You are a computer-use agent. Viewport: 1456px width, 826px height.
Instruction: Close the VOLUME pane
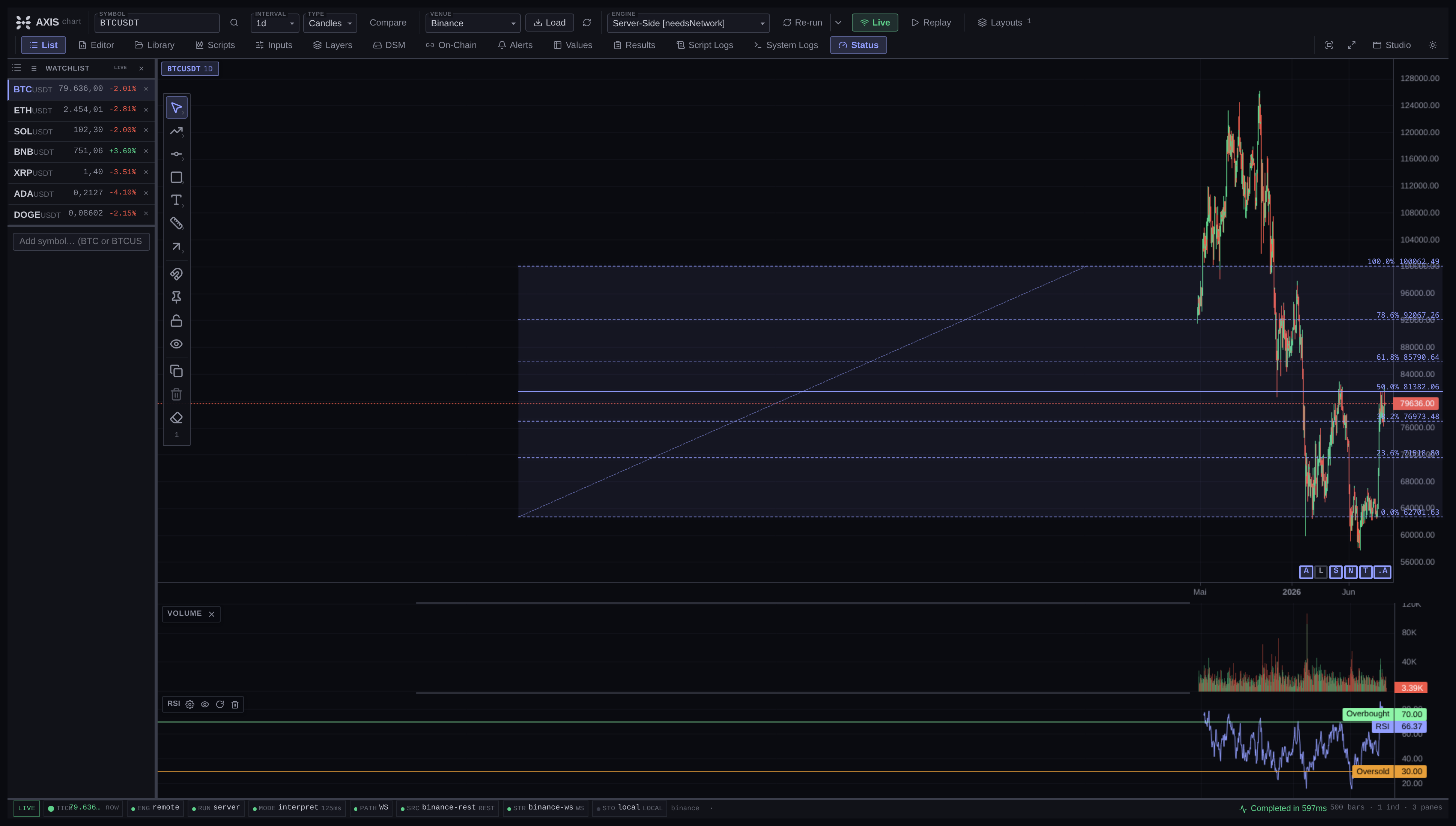pyautogui.click(x=212, y=614)
